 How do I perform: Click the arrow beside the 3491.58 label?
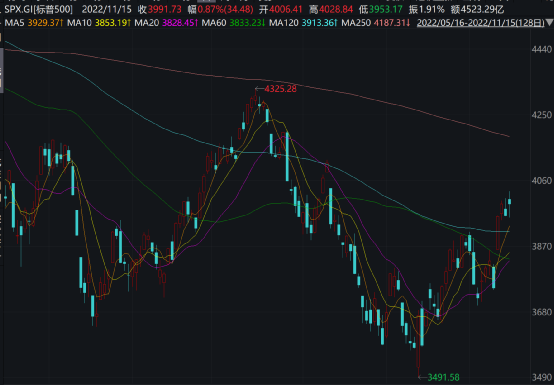tap(423, 377)
